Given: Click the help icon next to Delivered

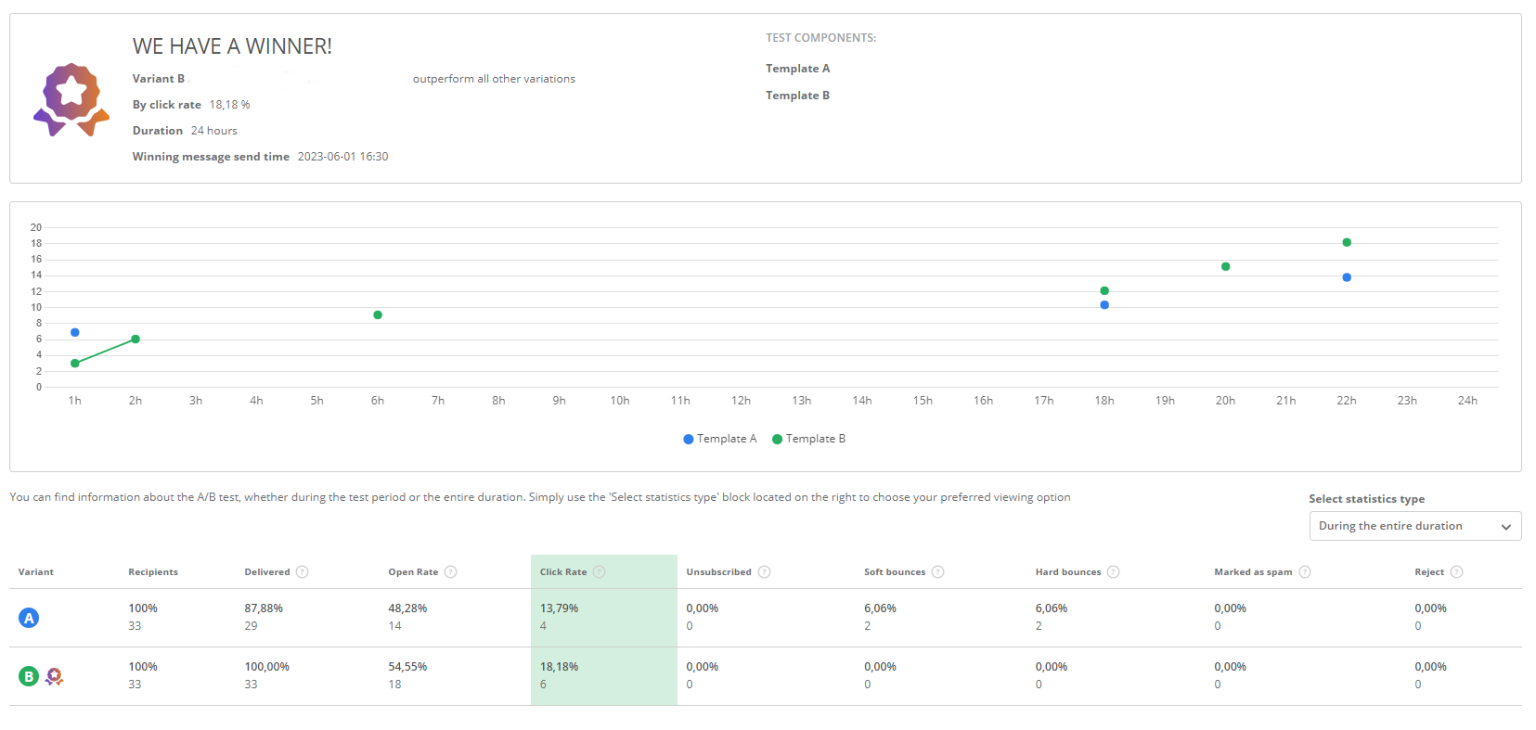Looking at the screenshot, I should pos(302,572).
